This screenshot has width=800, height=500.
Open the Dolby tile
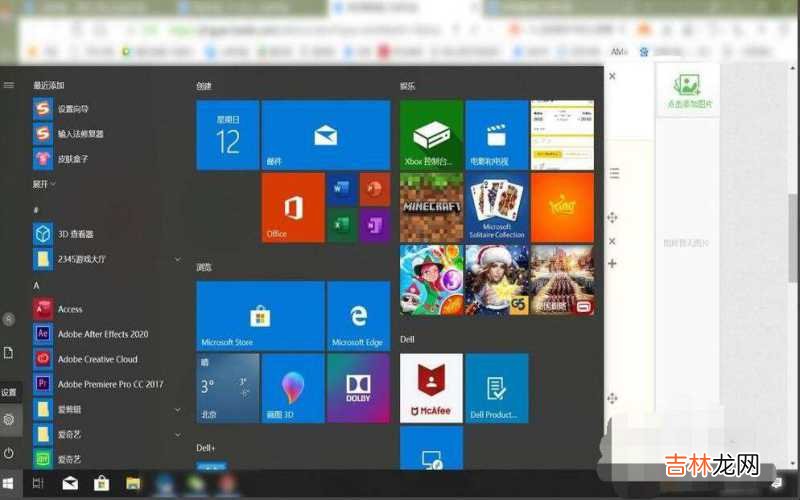(x=358, y=387)
